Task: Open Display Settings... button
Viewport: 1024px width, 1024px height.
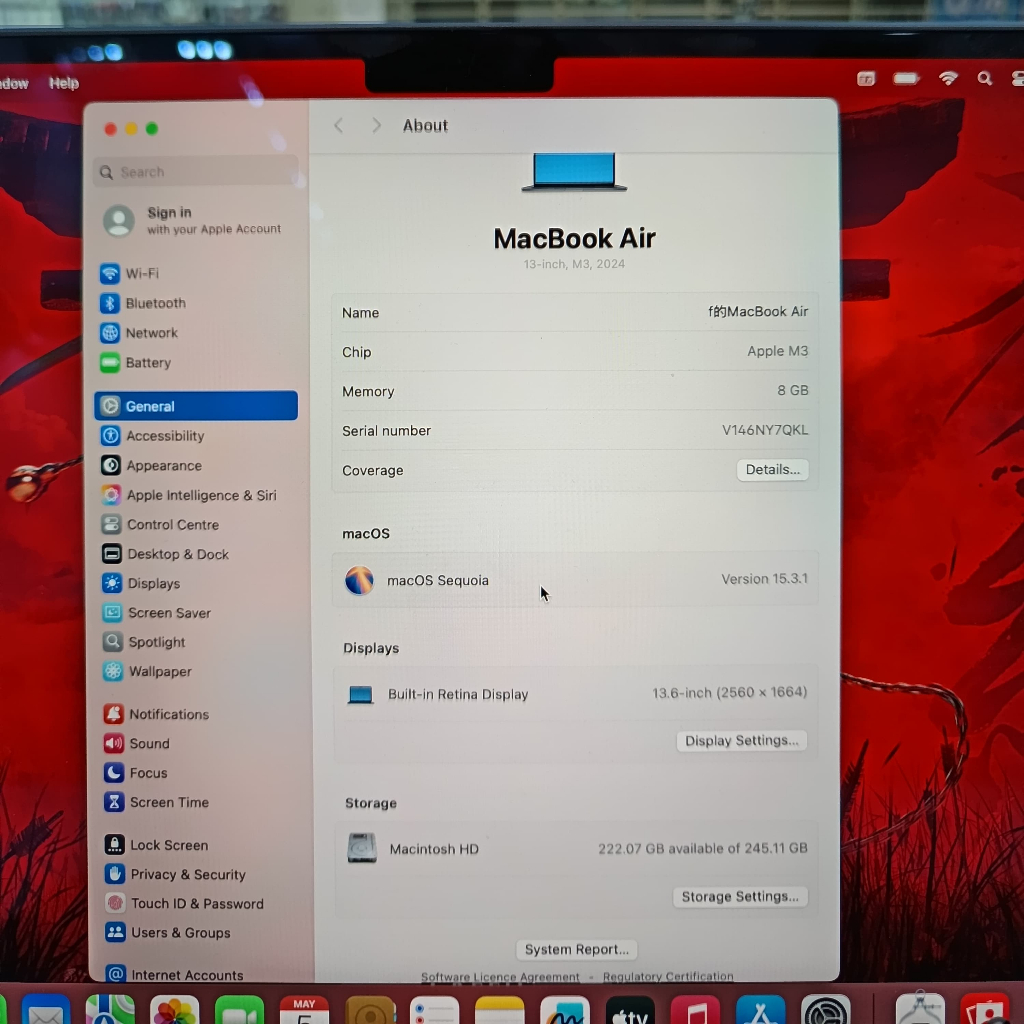Action: (741, 741)
